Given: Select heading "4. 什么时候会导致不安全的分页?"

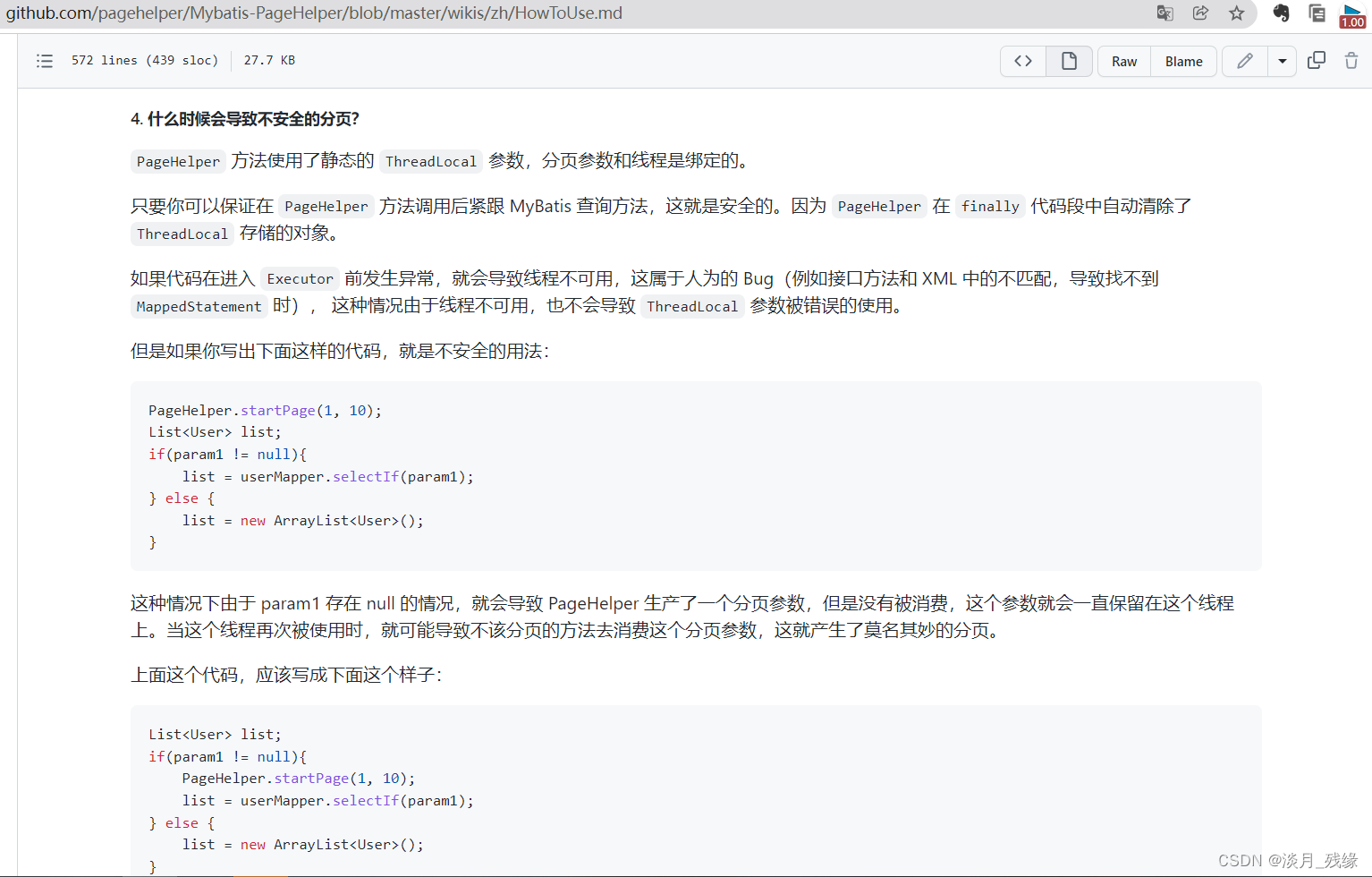Looking at the screenshot, I should pos(245,119).
